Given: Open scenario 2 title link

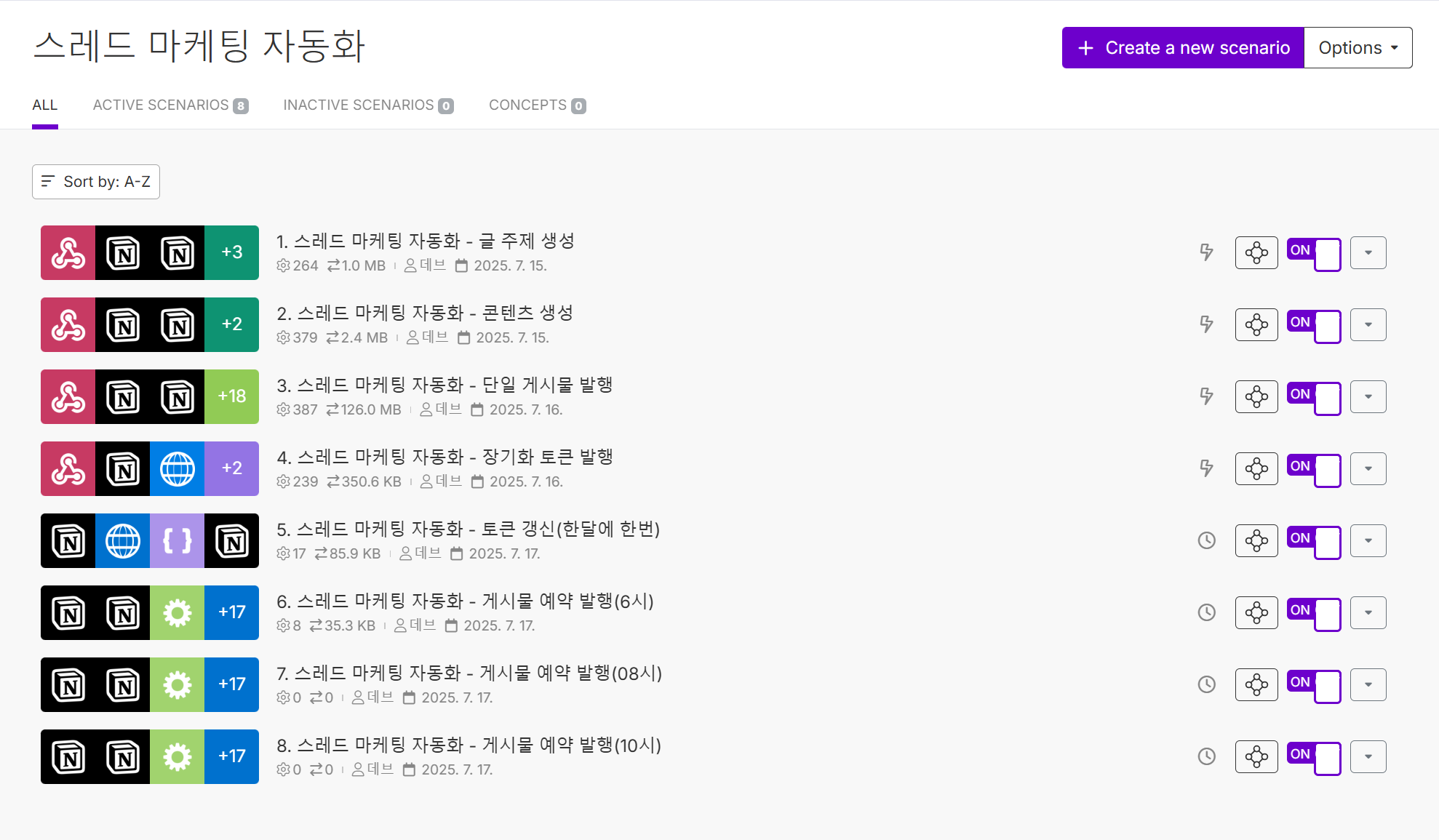Looking at the screenshot, I should [x=425, y=313].
